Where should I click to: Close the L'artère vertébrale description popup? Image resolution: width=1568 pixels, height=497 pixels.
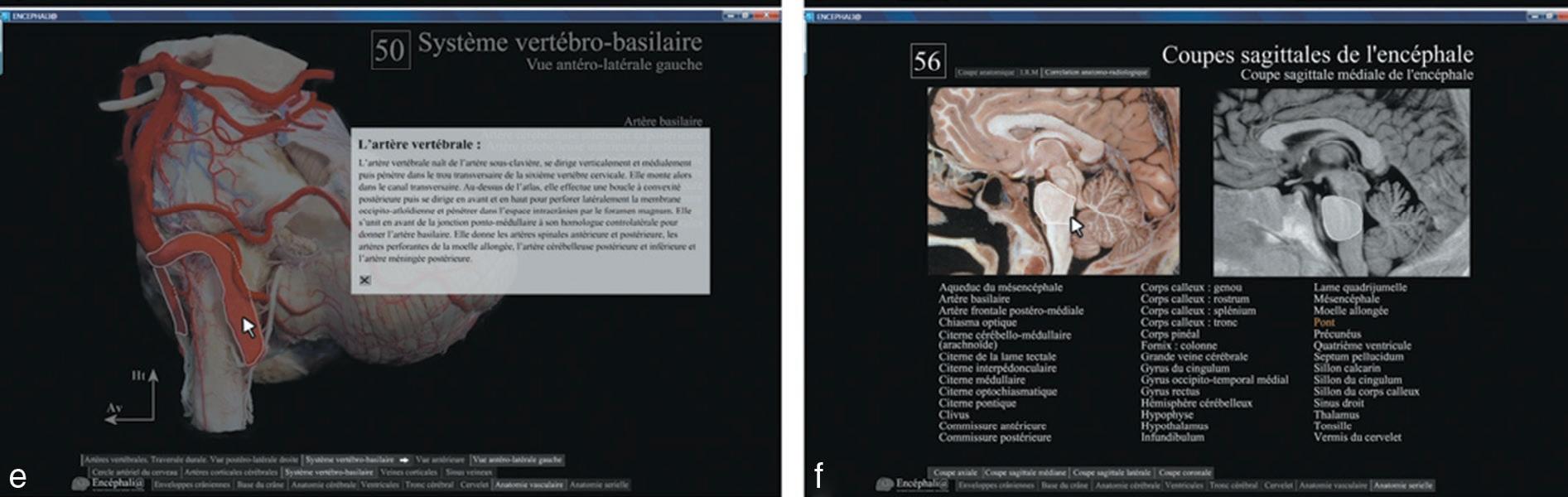pos(364,280)
